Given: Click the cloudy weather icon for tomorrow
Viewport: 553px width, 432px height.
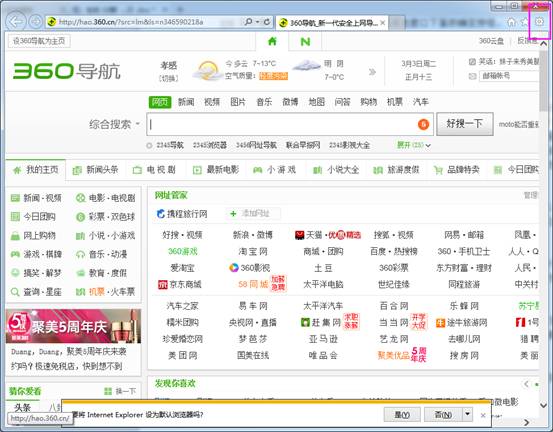Looking at the screenshot, I should coord(306,66).
